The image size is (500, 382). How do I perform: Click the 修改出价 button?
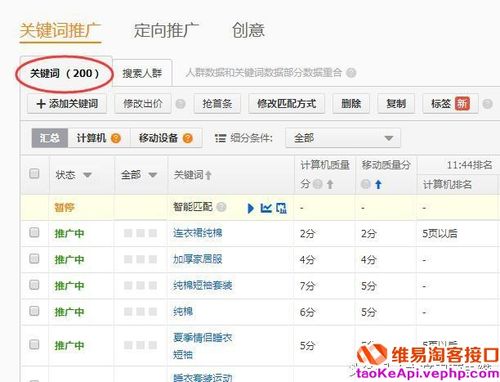pyautogui.click(x=143, y=104)
